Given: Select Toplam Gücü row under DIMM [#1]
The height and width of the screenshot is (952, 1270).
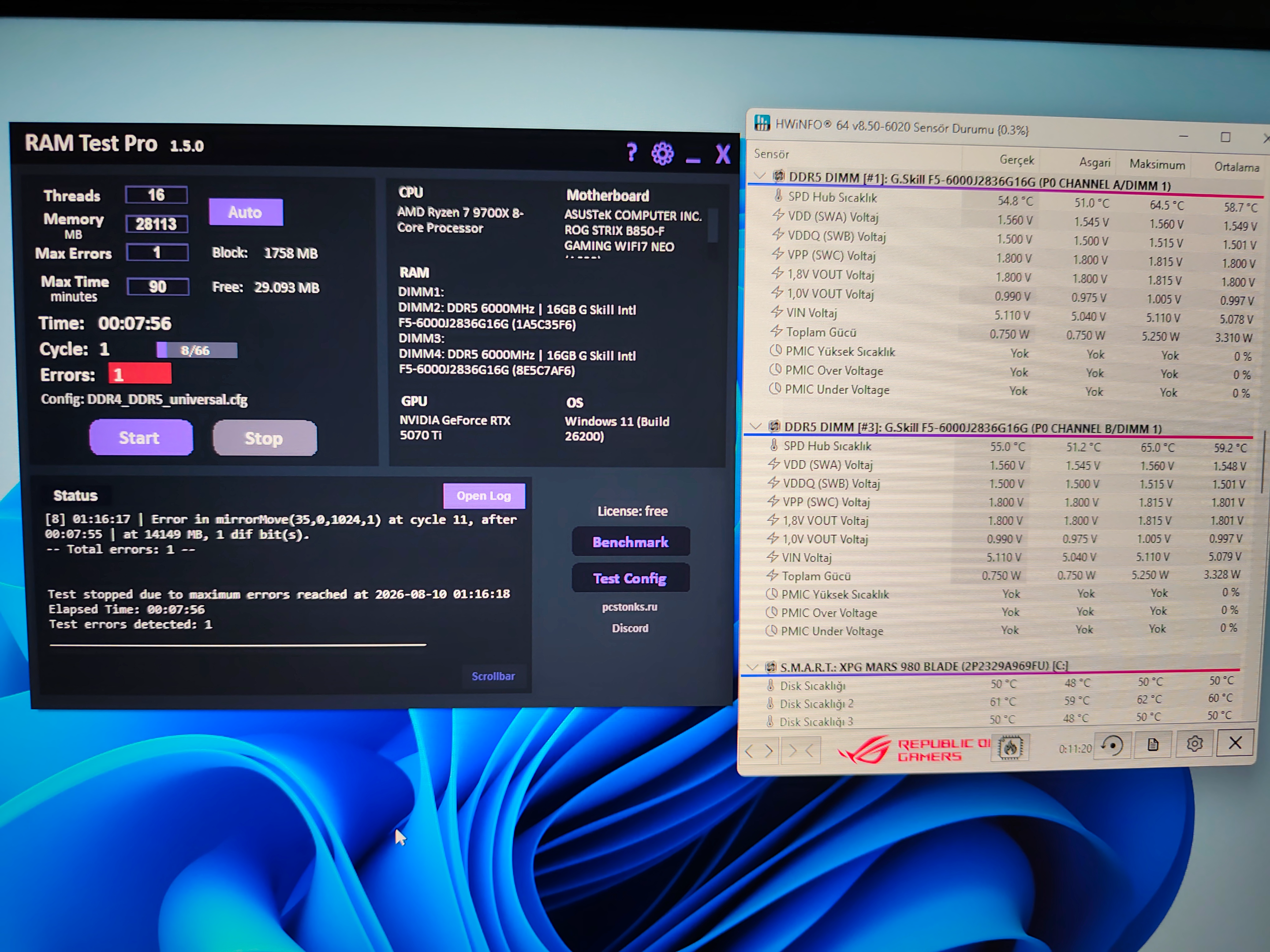Looking at the screenshot, I should click(x=1011, y=335).
